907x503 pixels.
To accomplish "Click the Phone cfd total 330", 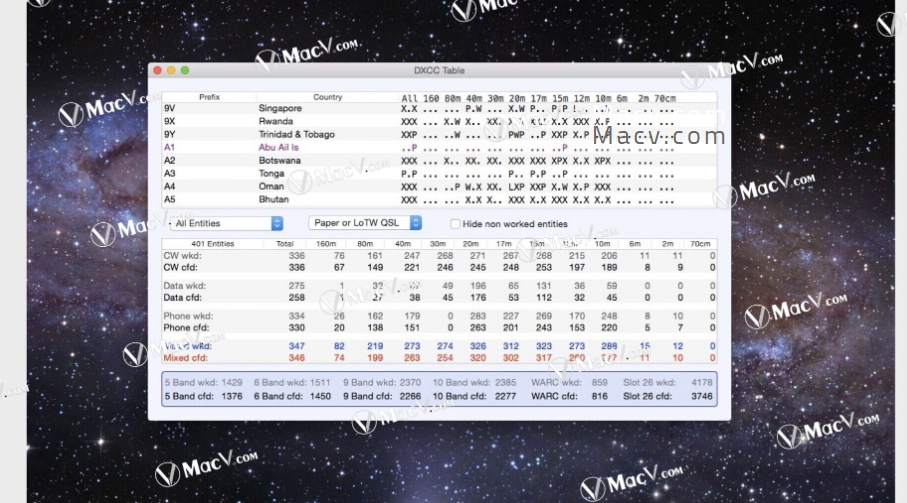I will pos(297,328).
